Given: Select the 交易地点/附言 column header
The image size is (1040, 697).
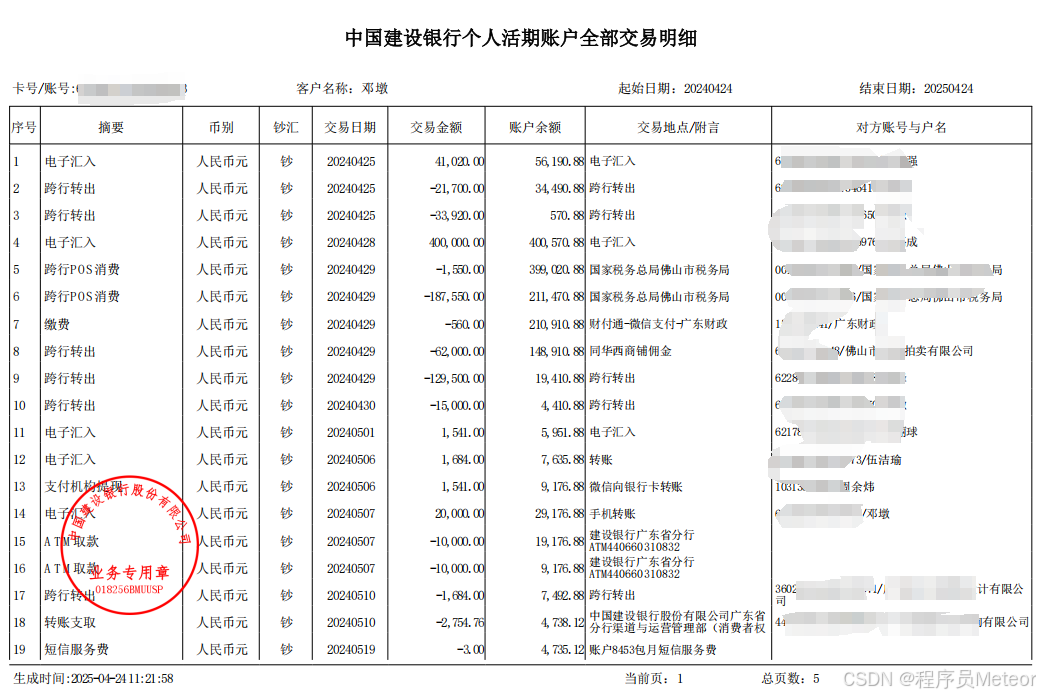Looking at the screenshot, I should point(678,127).
